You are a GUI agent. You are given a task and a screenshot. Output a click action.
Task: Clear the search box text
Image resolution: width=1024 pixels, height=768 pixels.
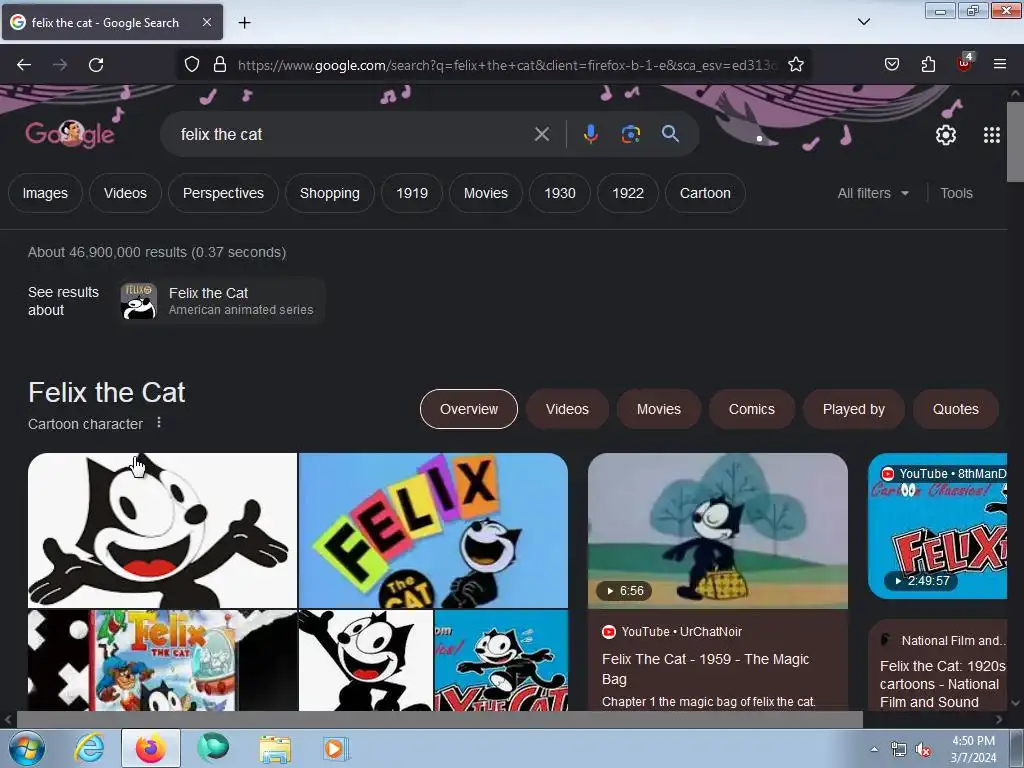[x=541, y=134]
